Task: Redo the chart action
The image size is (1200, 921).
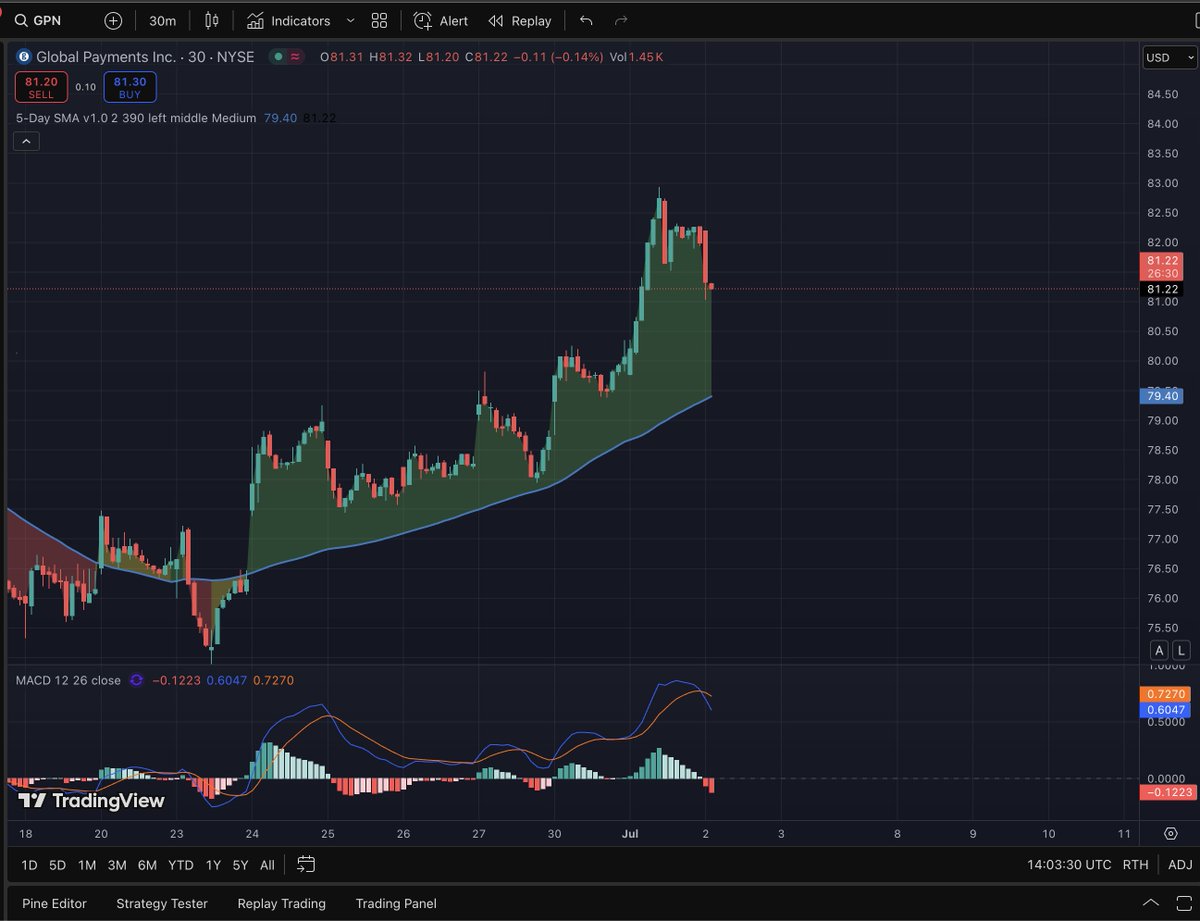Action: [x=621, y=20]
